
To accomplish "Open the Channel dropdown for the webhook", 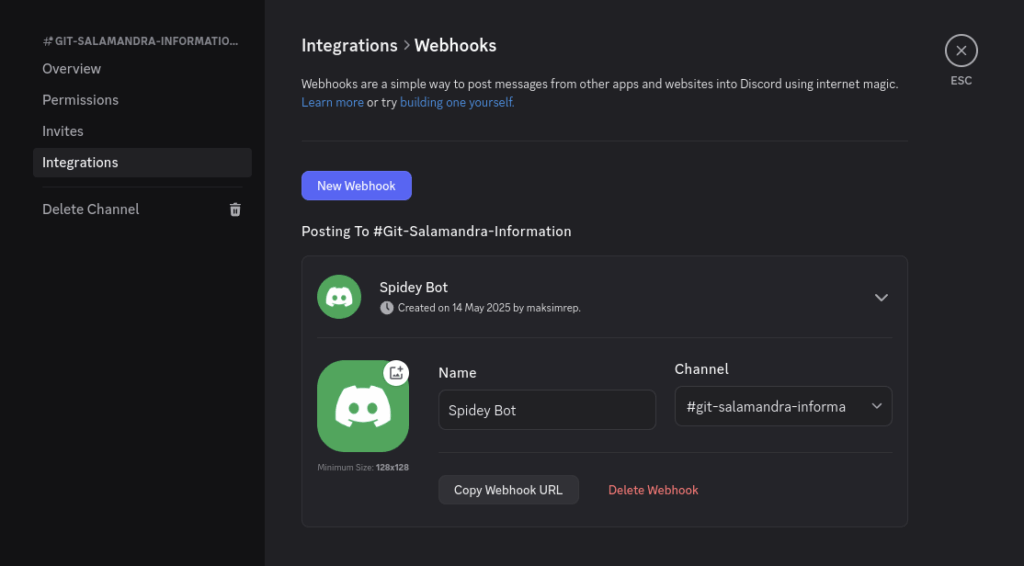I will 783,407.
